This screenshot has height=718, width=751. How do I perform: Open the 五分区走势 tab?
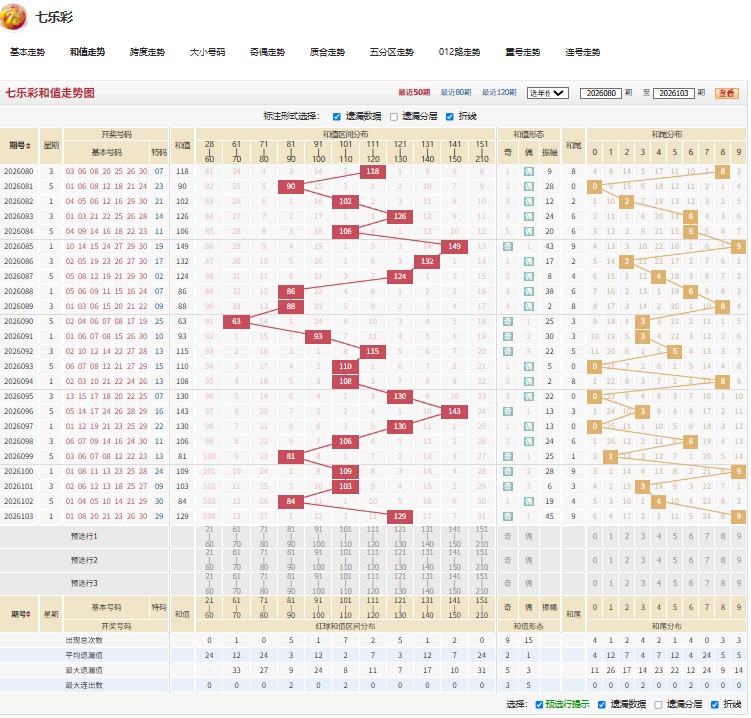pos(391,52)
